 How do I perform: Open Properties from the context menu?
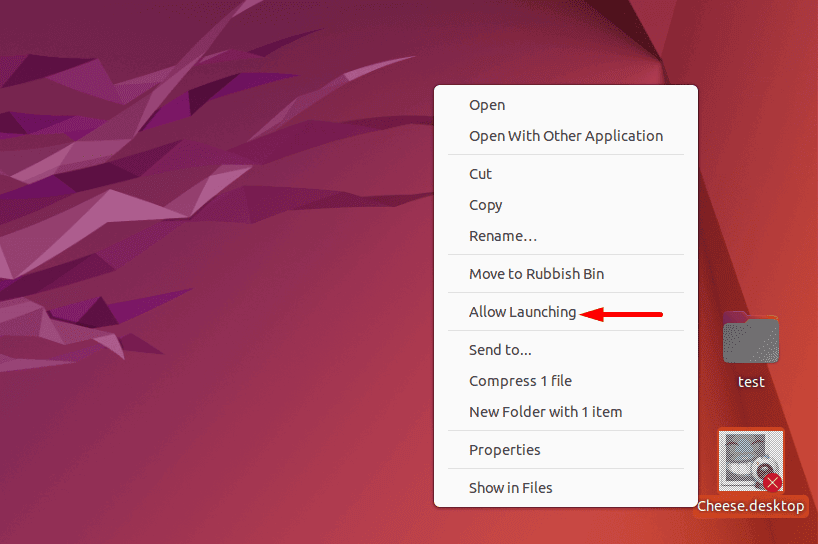(504, 450)
